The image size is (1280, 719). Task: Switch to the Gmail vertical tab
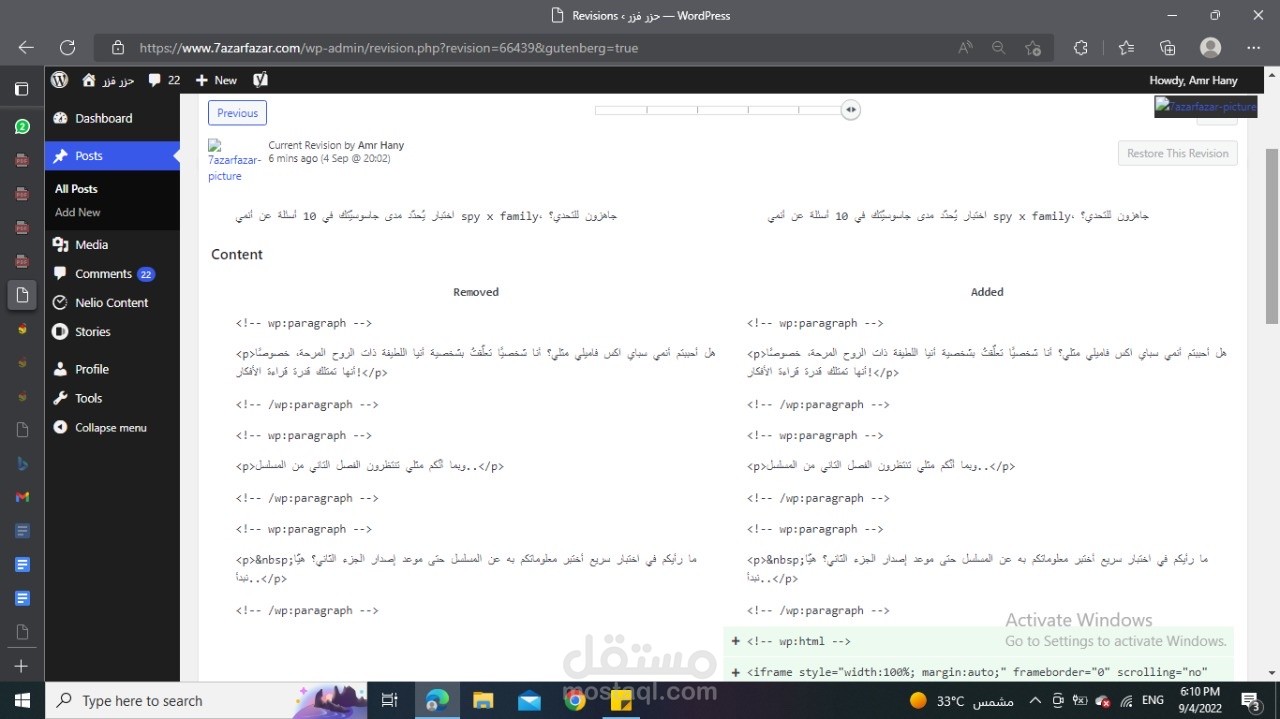[x=21, y=497]
